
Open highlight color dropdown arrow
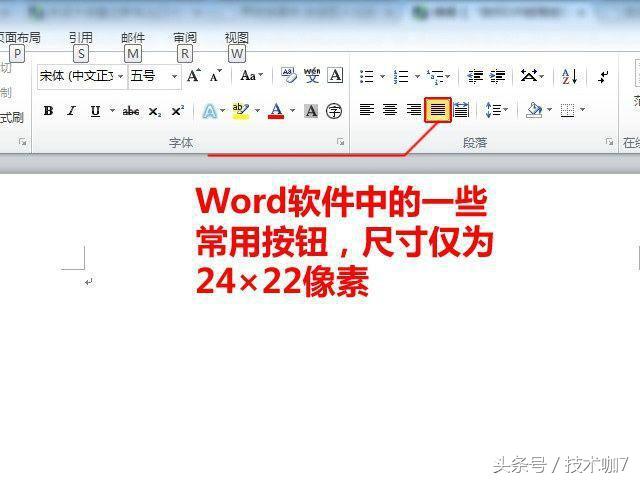(258, 110)
